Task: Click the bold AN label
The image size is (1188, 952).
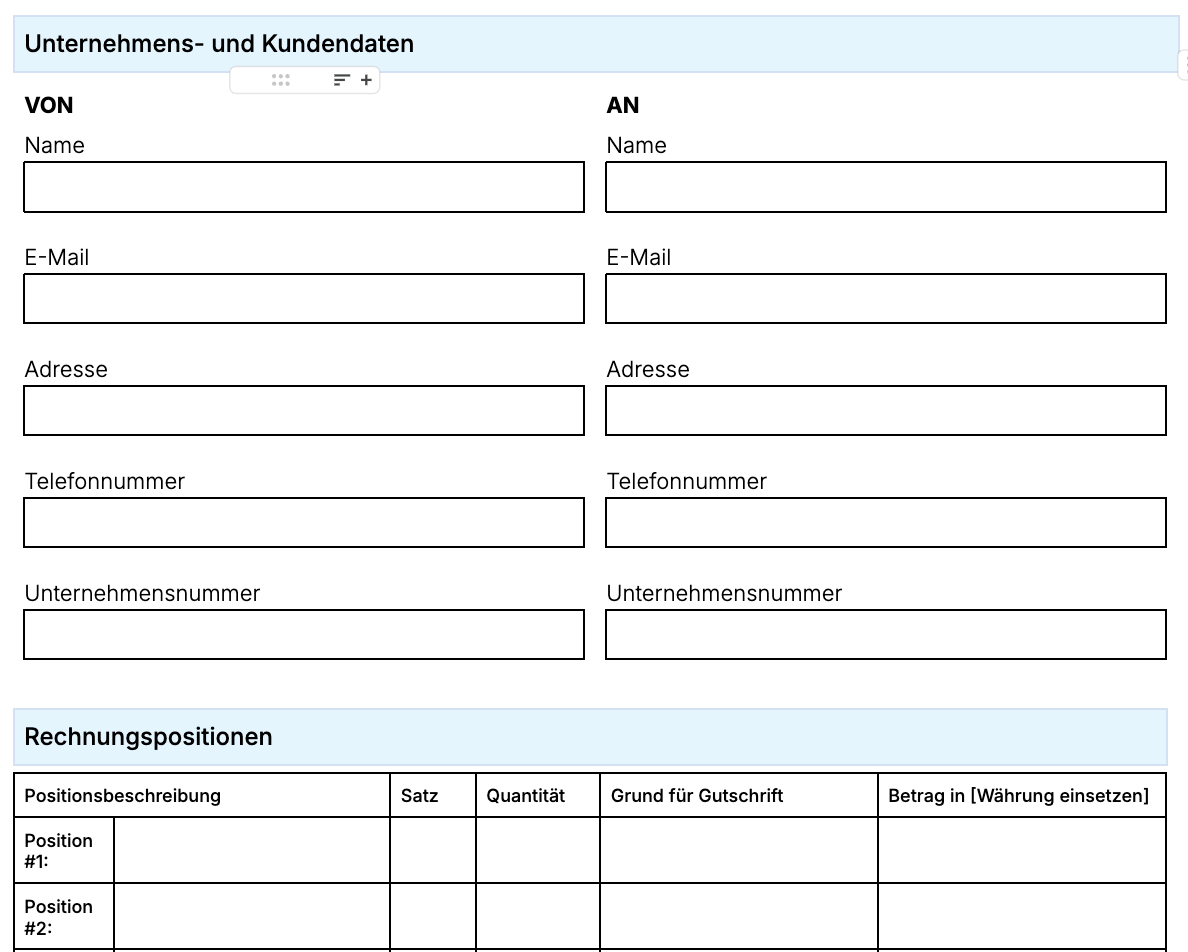Action: pos(623,105)
